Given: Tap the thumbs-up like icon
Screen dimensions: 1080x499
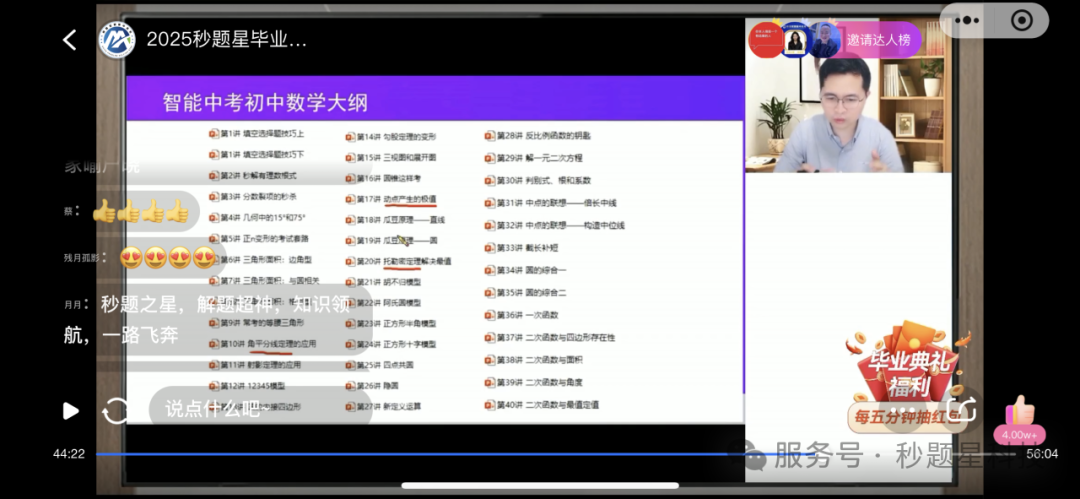Looking at the screenshot, I should click(x=1019, y=411).
